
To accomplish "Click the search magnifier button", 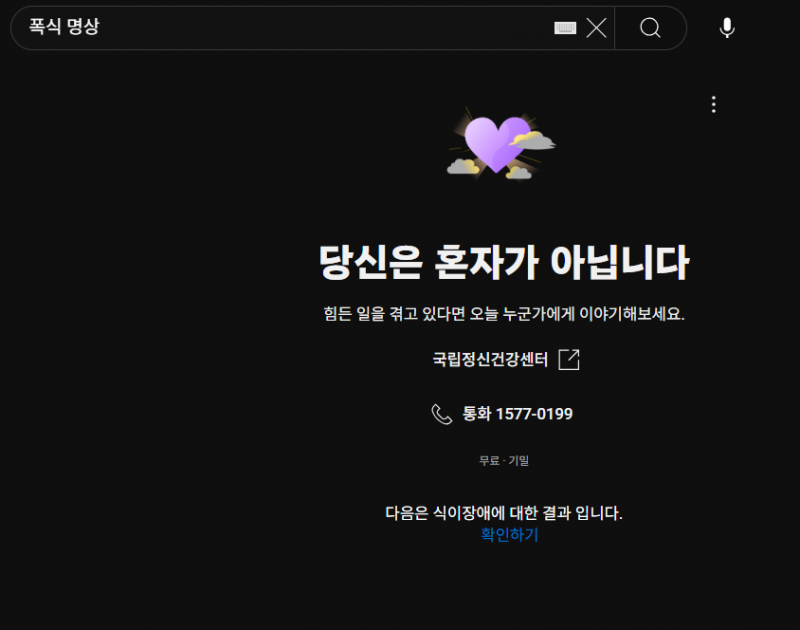I will point(651,28).
